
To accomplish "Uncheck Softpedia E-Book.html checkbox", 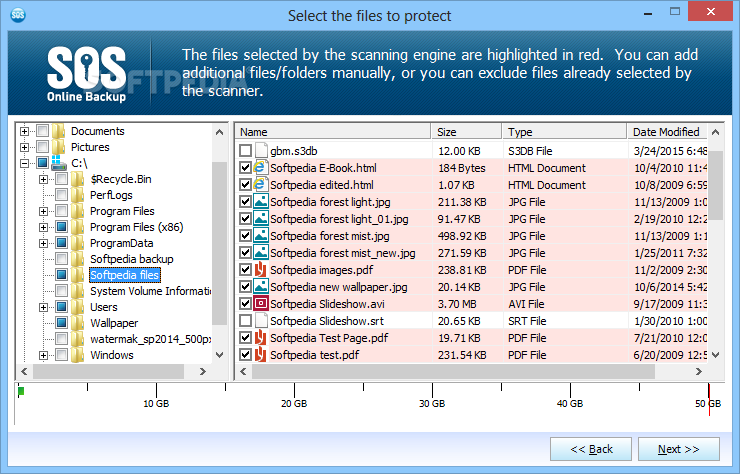I will click(x=245, y=168).
